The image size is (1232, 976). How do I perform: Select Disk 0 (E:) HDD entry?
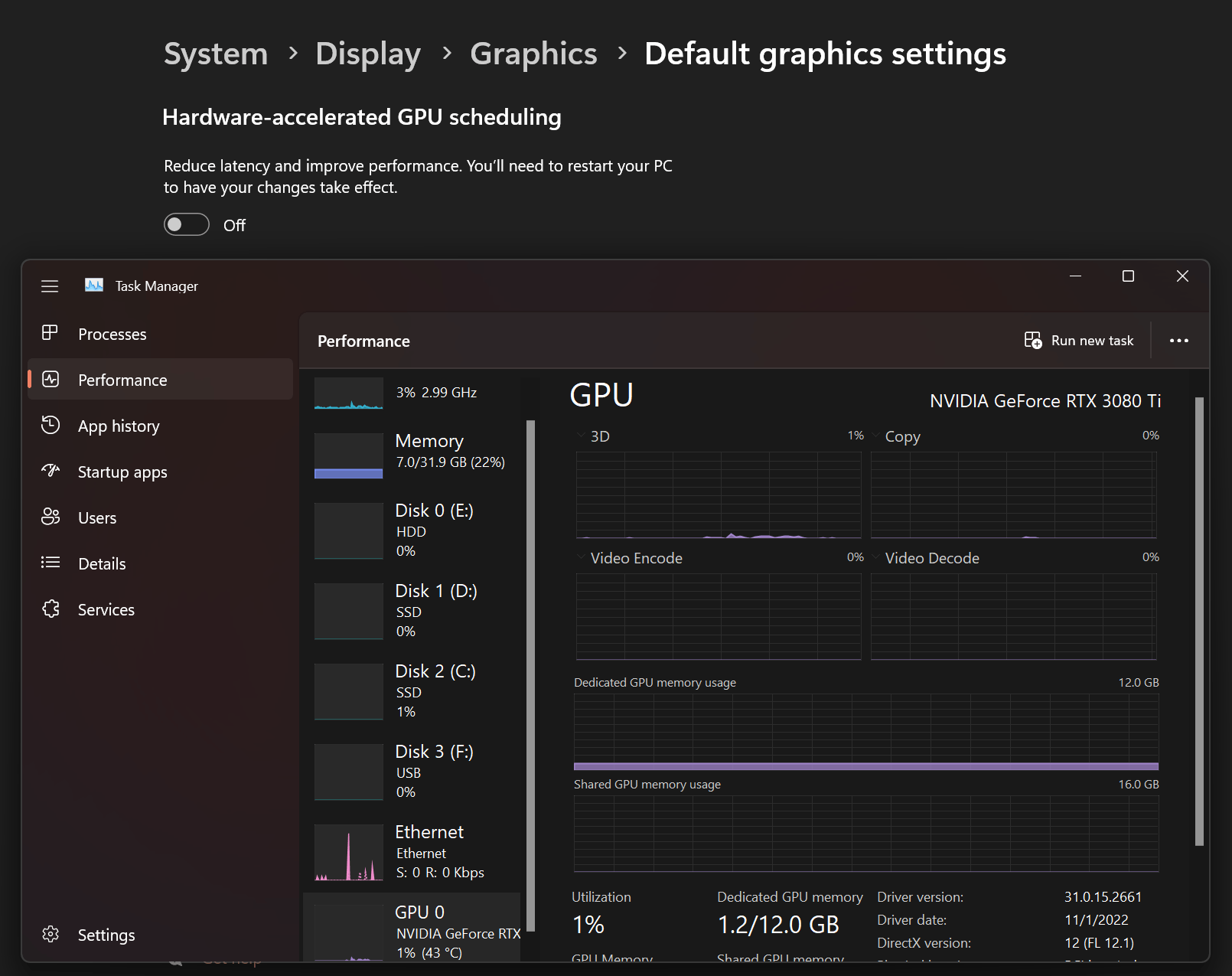(413, 530)
